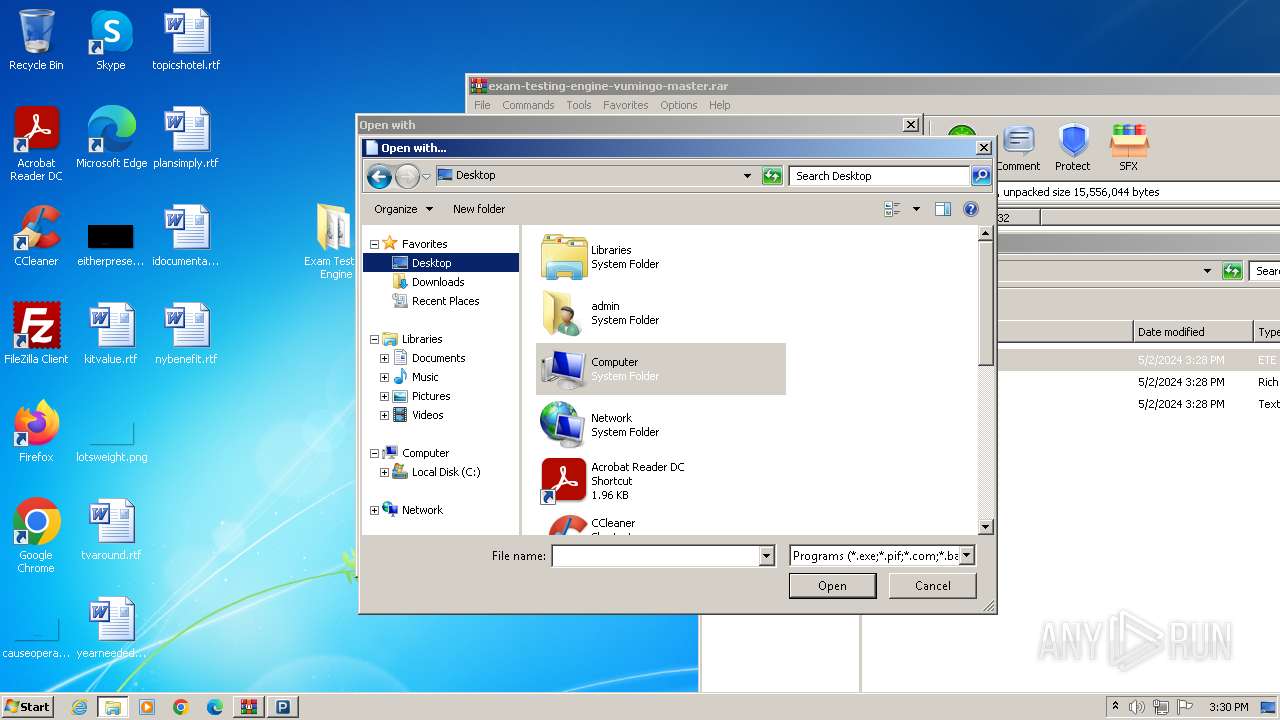Select CCleaner desktop shortcut

click(x=36, y=236)
